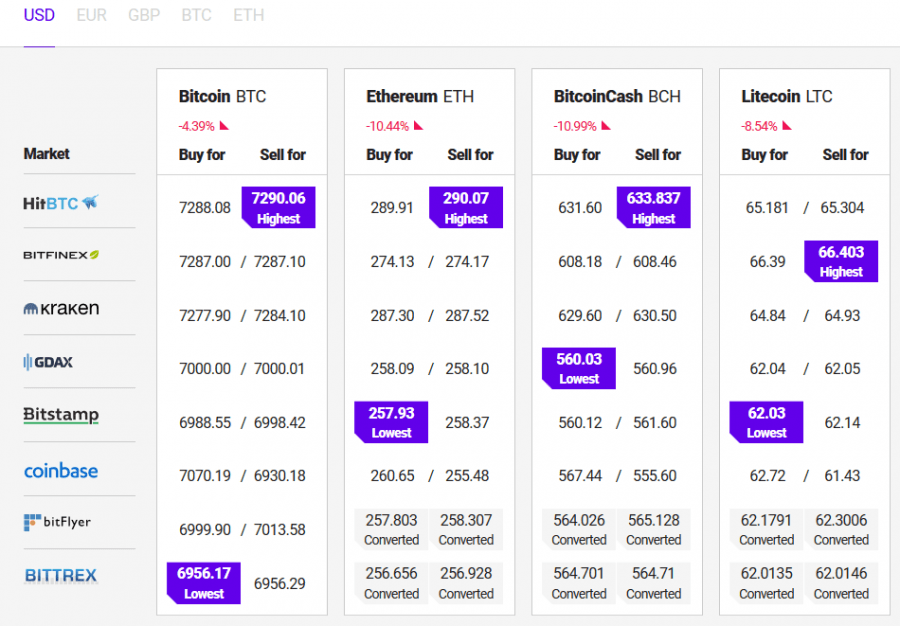Click the 62.04 GDAX Litecoin buy price
Viewport: 900px width, 626px height.
(x=767, y=368)
